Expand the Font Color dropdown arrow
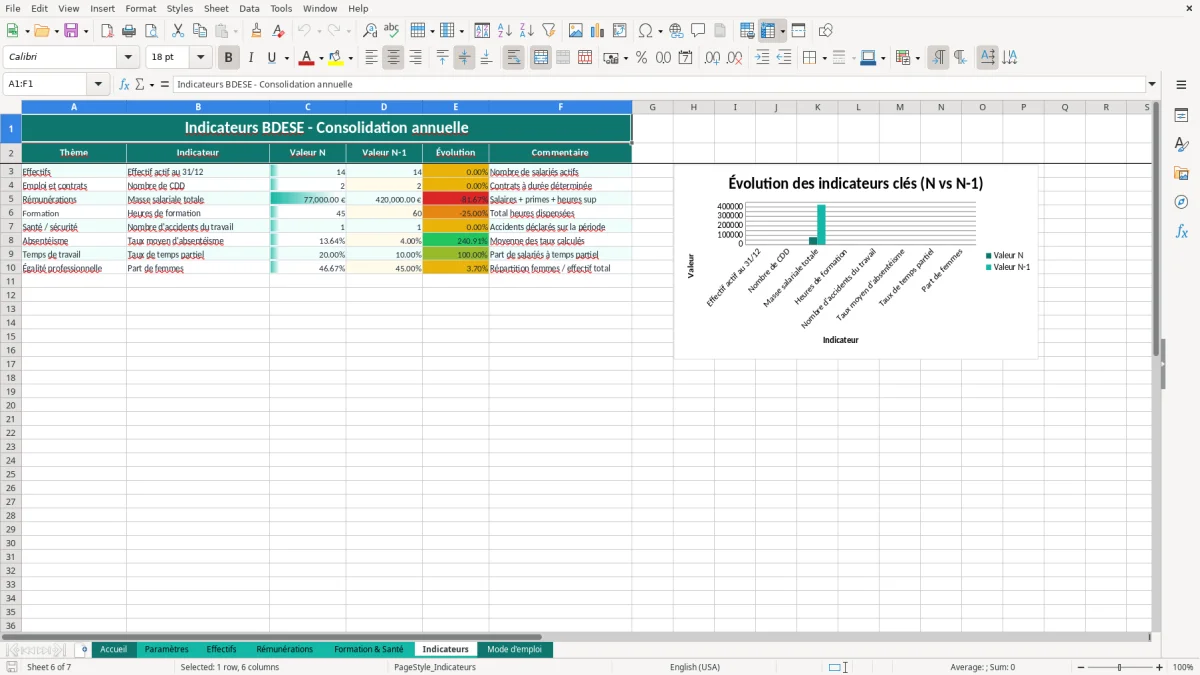 coord(321,58)
